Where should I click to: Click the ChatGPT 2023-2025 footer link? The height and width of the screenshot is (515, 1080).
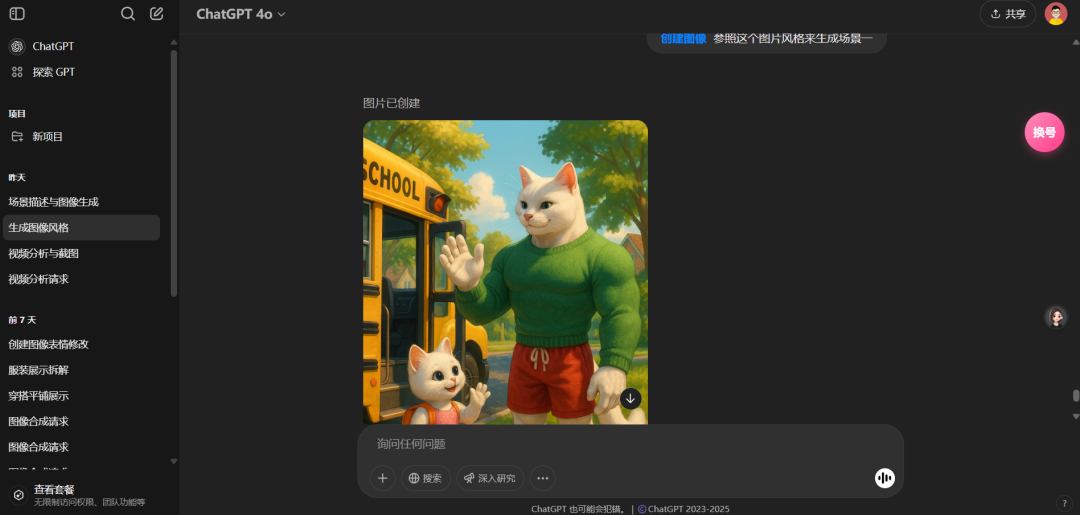point(683,509)
